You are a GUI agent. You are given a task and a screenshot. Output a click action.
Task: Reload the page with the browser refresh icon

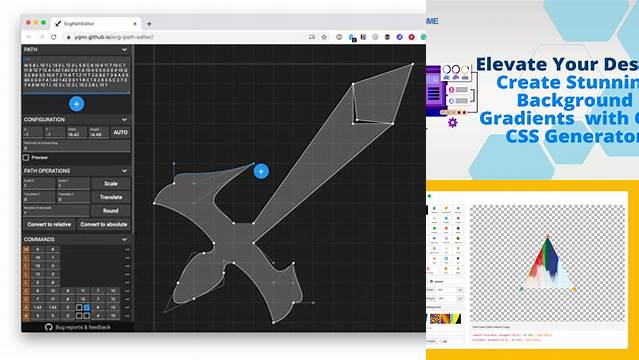click(53, 37)
